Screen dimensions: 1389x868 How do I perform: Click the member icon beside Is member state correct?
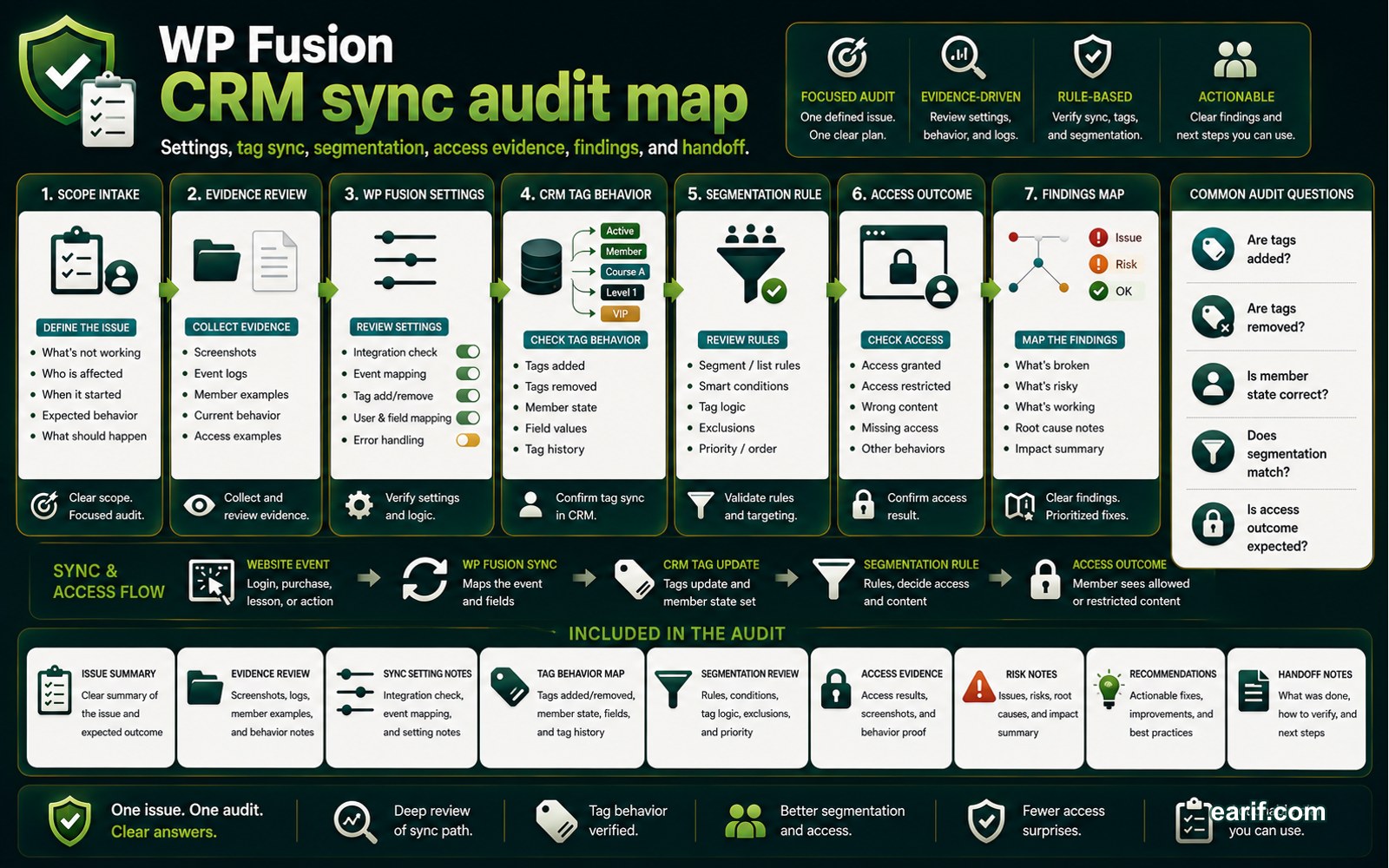[x=1213, y=384]
